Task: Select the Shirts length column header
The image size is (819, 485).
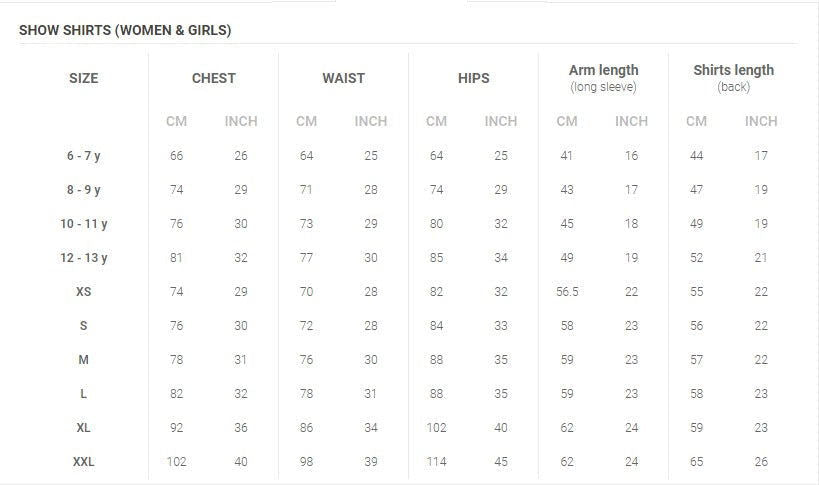Action: tap(733, 71)
